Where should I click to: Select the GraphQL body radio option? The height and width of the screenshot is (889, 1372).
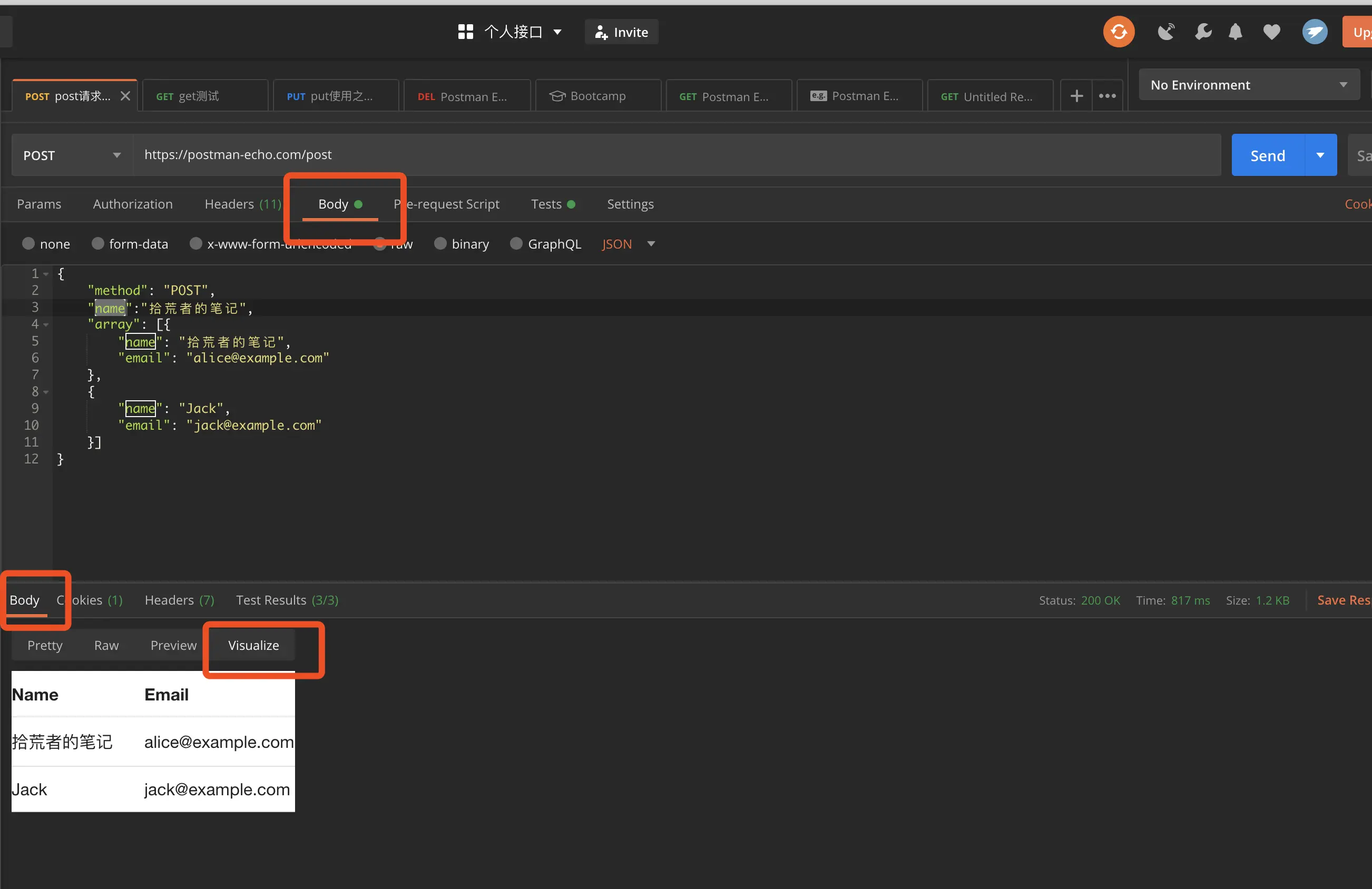[x=516, y=244]
